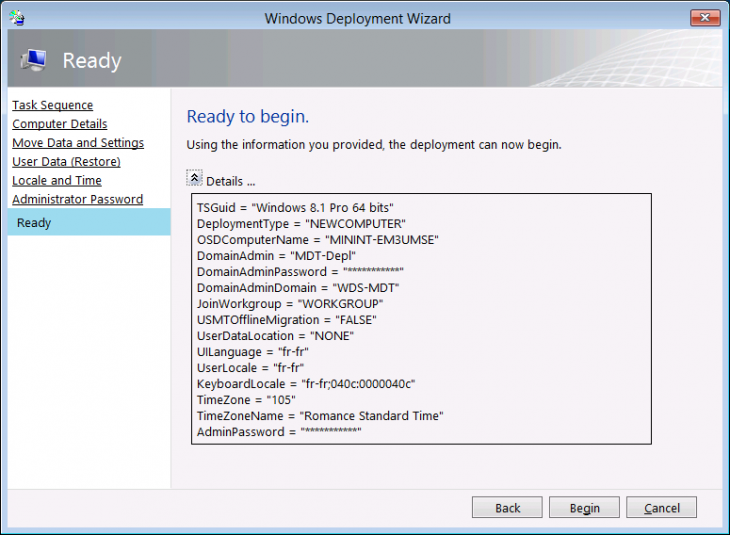Viewport: 730px width, 535px height.
Task: Click the TSGuid "Windows 8.1 Pro 64 bits" line
Action: pyautogui.click(x=295, y=208)
